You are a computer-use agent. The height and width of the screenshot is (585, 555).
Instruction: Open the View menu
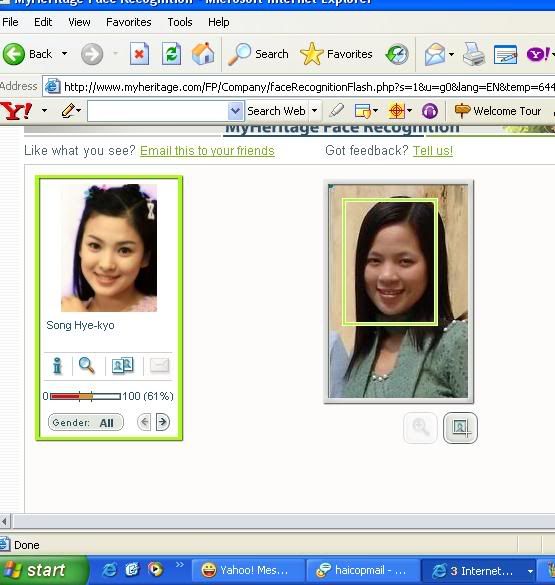tap(79, 22)
